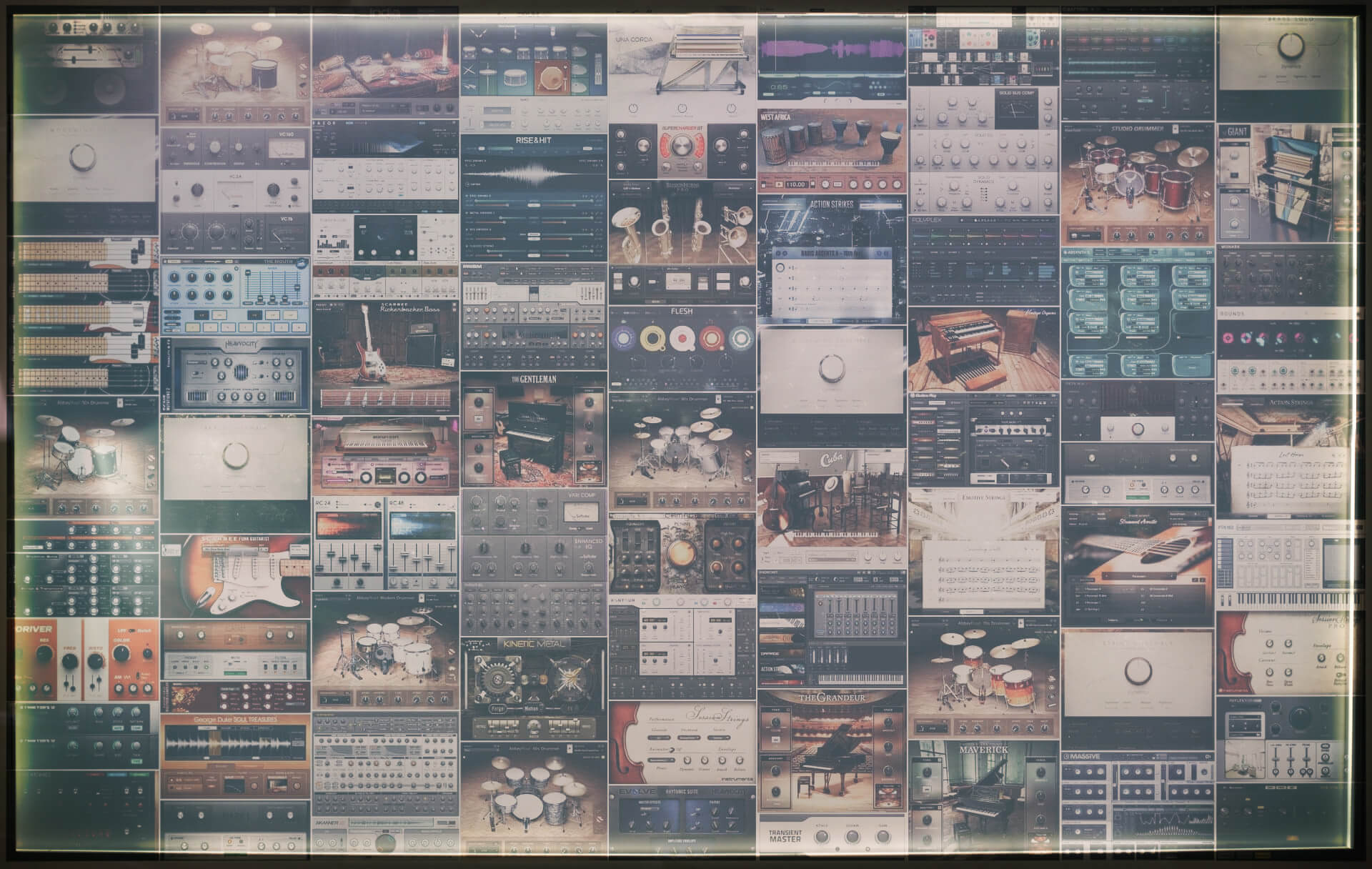This screenshot has height=869, width=1372.
Task: Open the Solid Bus Comp panel
Action: pos(983,109)
